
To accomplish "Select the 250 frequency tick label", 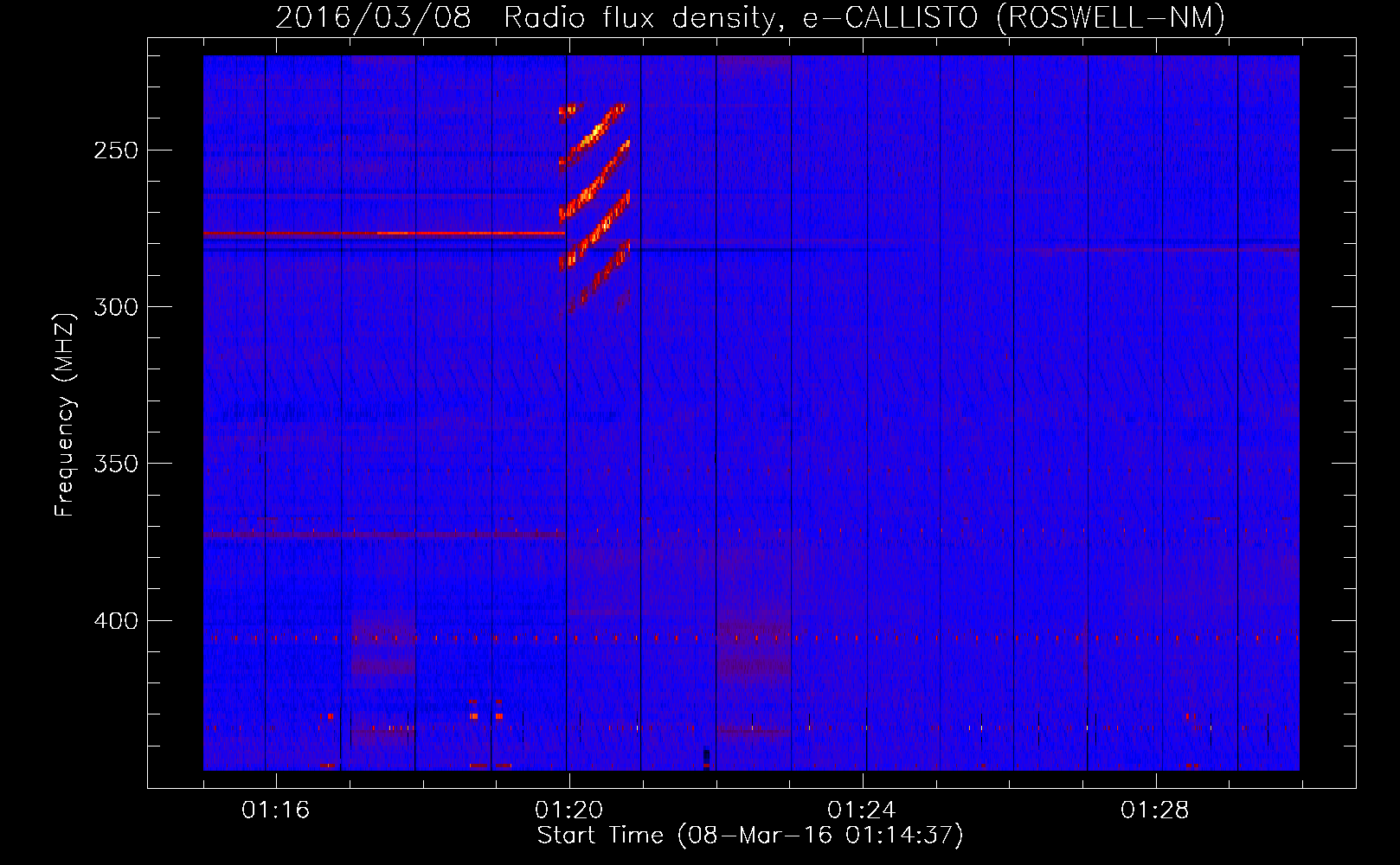I will 116,151.
